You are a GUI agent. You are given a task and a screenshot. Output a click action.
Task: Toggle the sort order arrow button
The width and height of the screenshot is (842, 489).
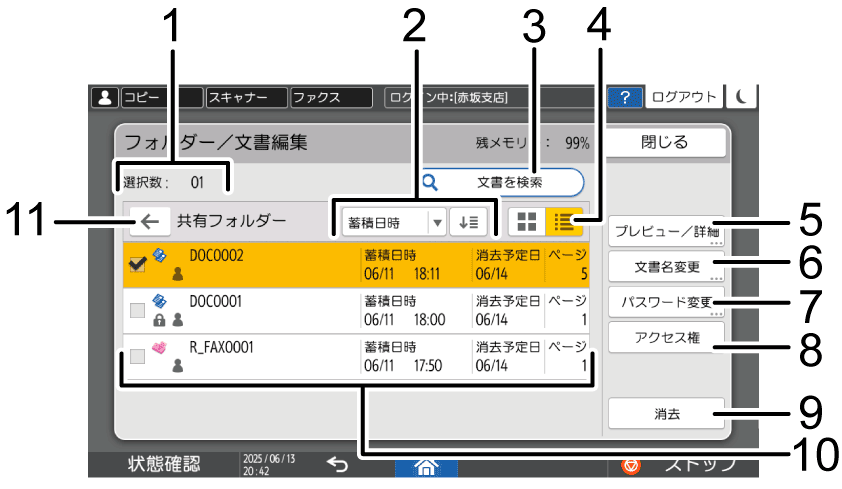(x=468, y=222)
